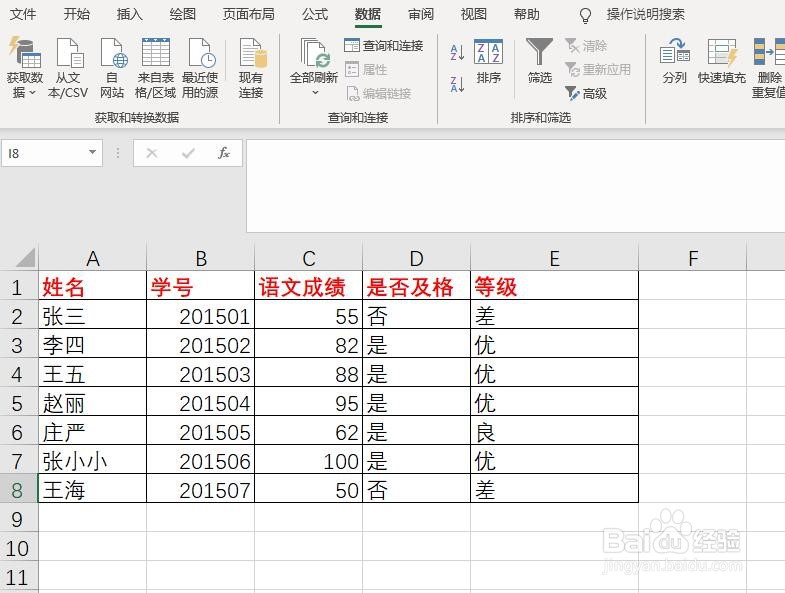Click the Tell Me search (操作说明搜索) box

tap(646, 14)
